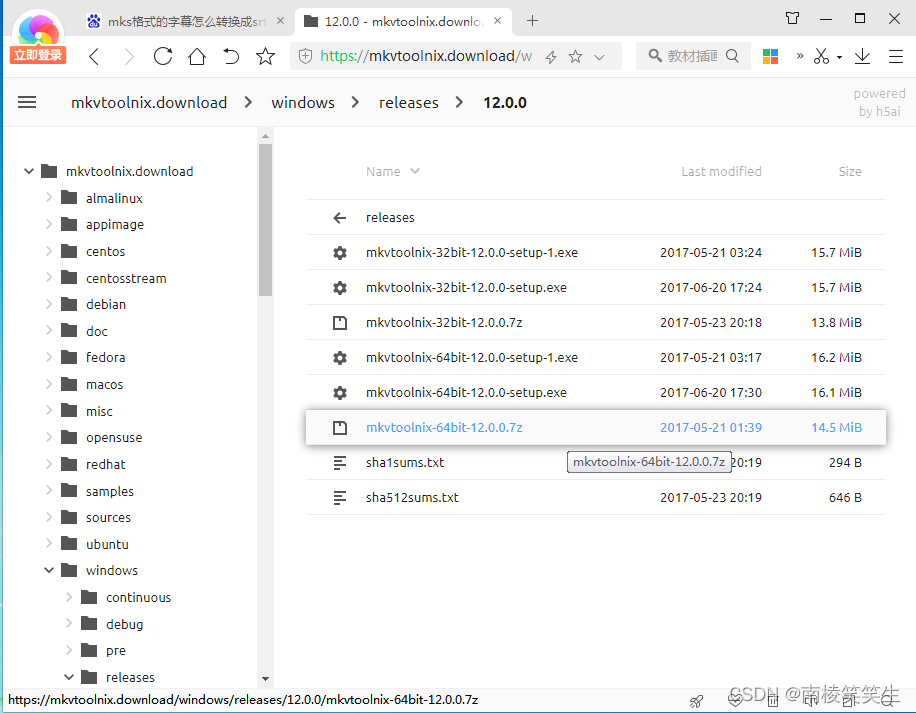Expand the continuous subfolder
This screenshot has width=916, height=713.
[x=69, y=597]
